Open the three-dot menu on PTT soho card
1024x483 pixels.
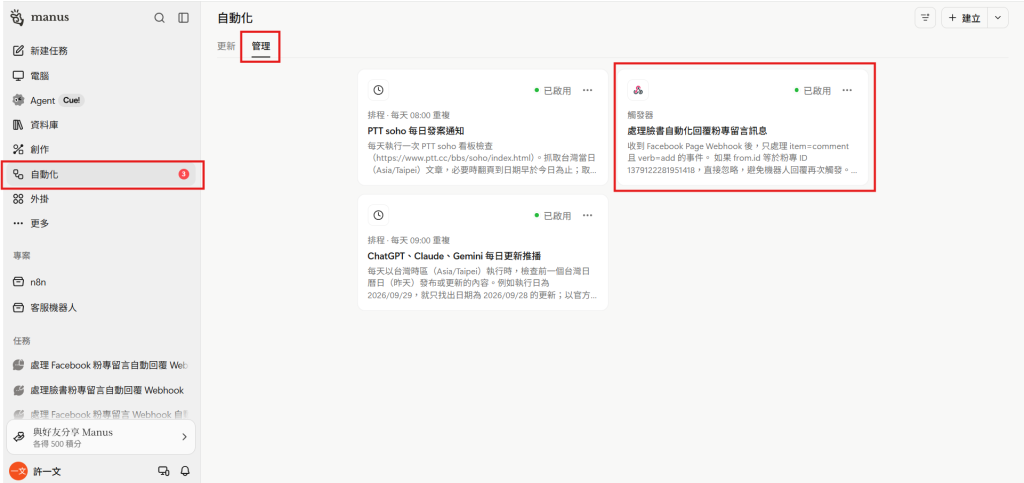[x=587, y=90]
